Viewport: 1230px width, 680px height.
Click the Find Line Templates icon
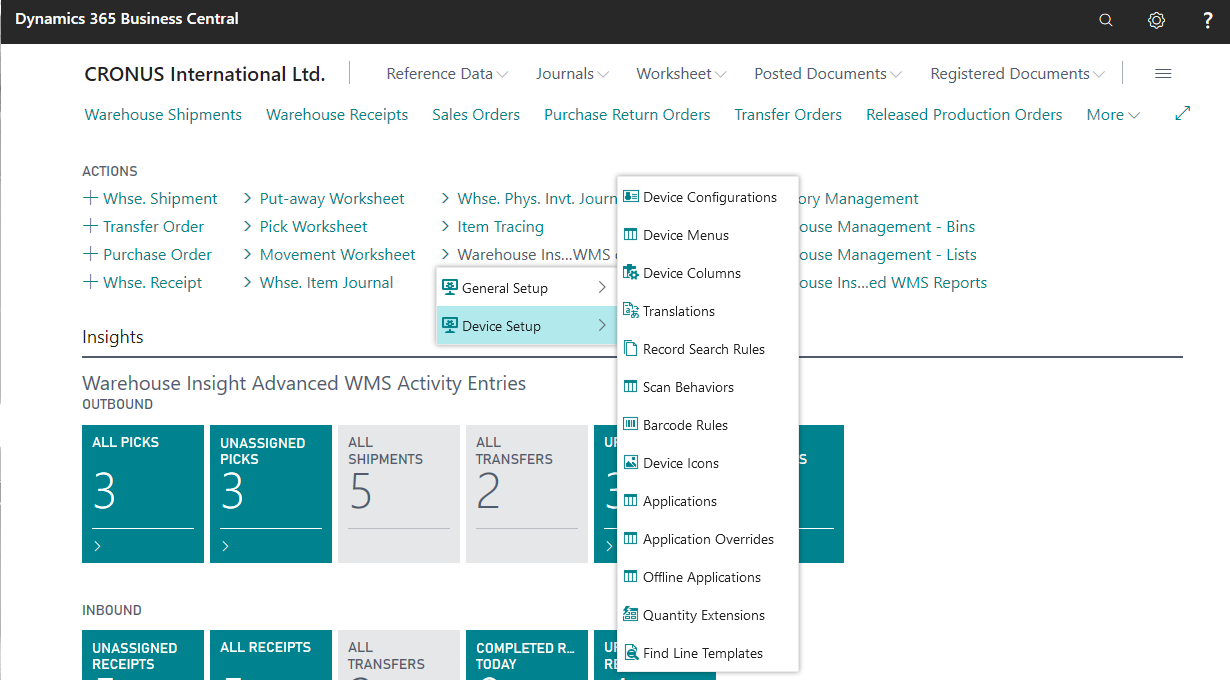pos(631,653)
